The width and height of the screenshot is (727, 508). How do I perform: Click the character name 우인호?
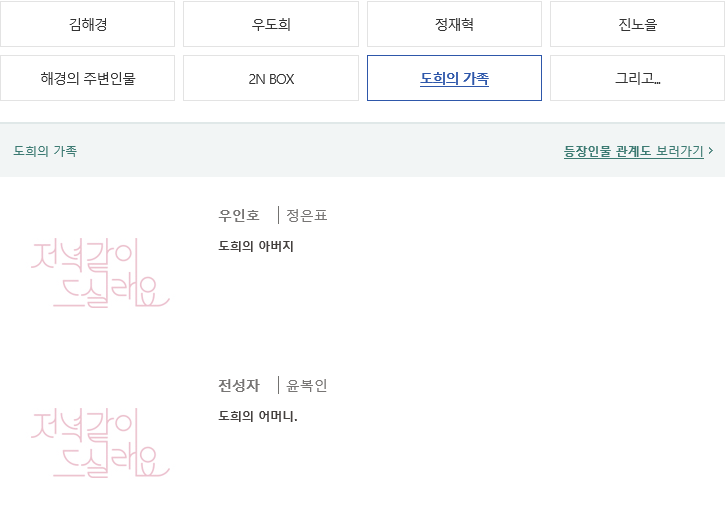(x=239, y=216)
